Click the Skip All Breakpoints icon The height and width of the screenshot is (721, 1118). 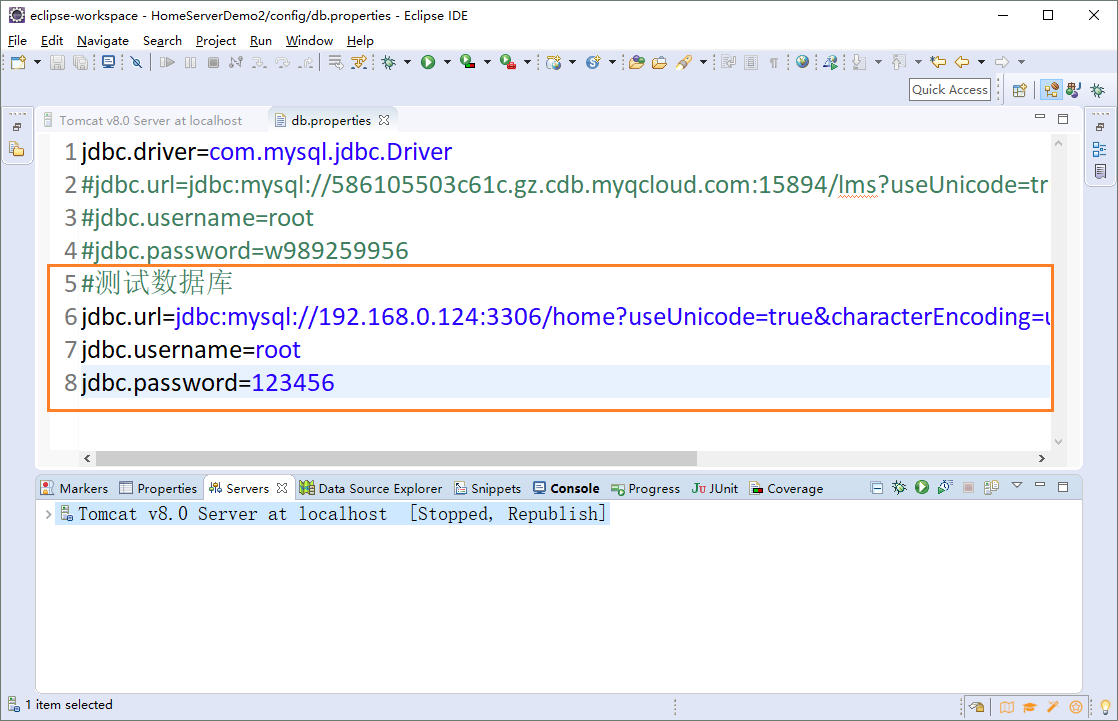click(x=136, y=62)
